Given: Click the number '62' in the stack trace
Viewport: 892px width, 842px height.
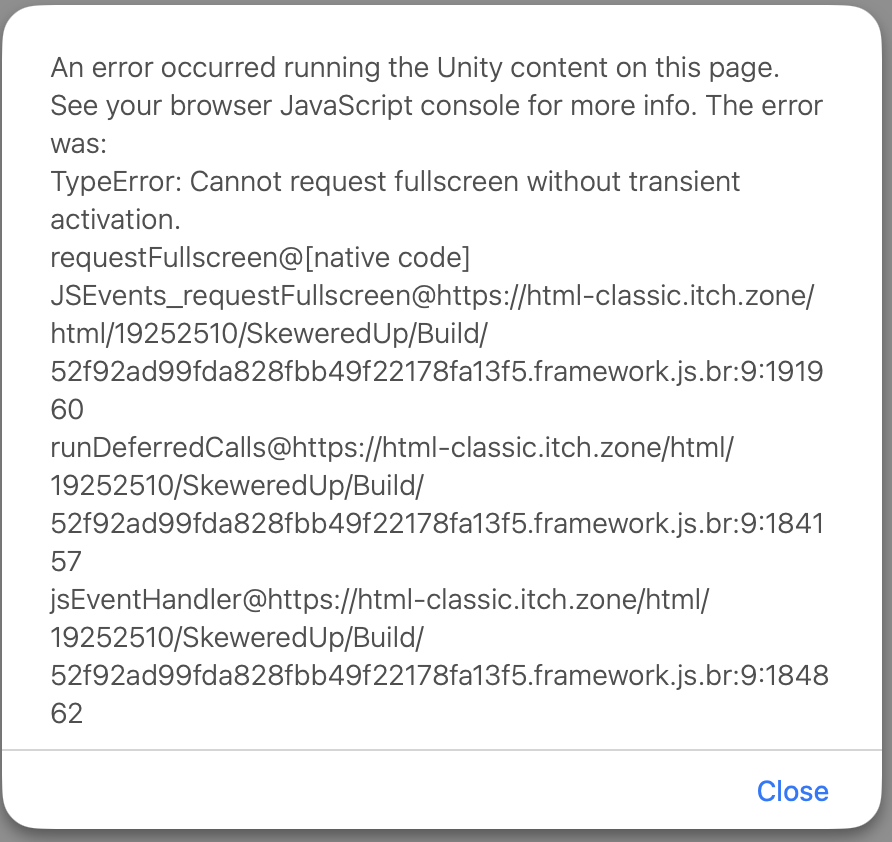Looking at the screenshot, I should 67,714.
